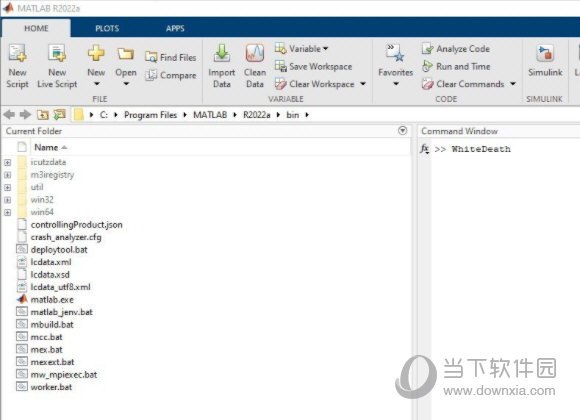
Task: Click MATLAB in address path
Action: tap(210, 115)
